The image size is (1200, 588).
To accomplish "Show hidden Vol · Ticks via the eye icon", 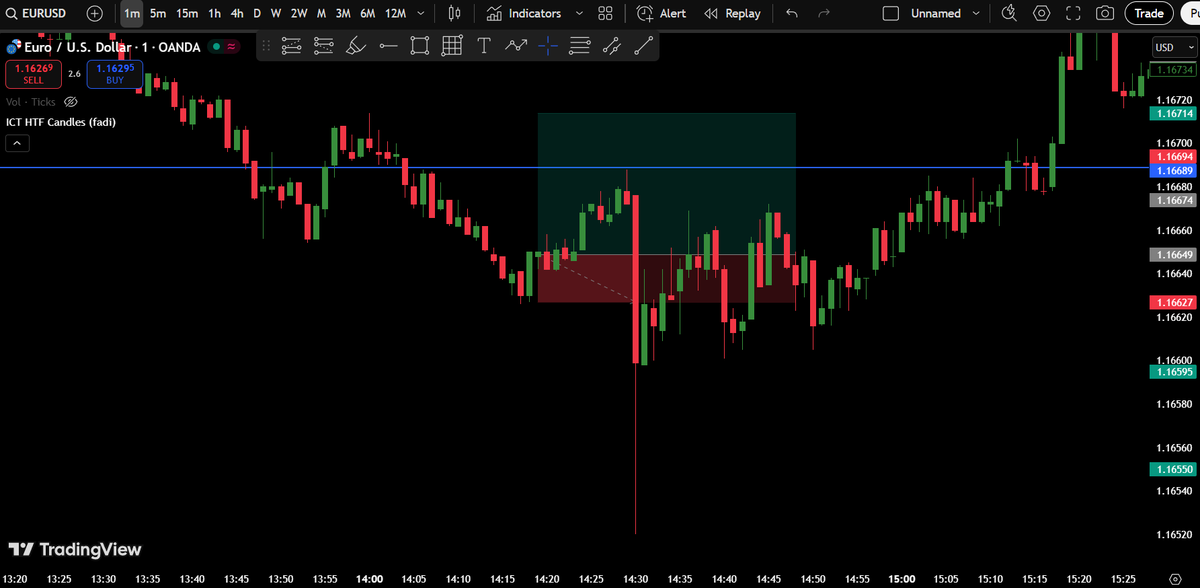I will point(70,101).
